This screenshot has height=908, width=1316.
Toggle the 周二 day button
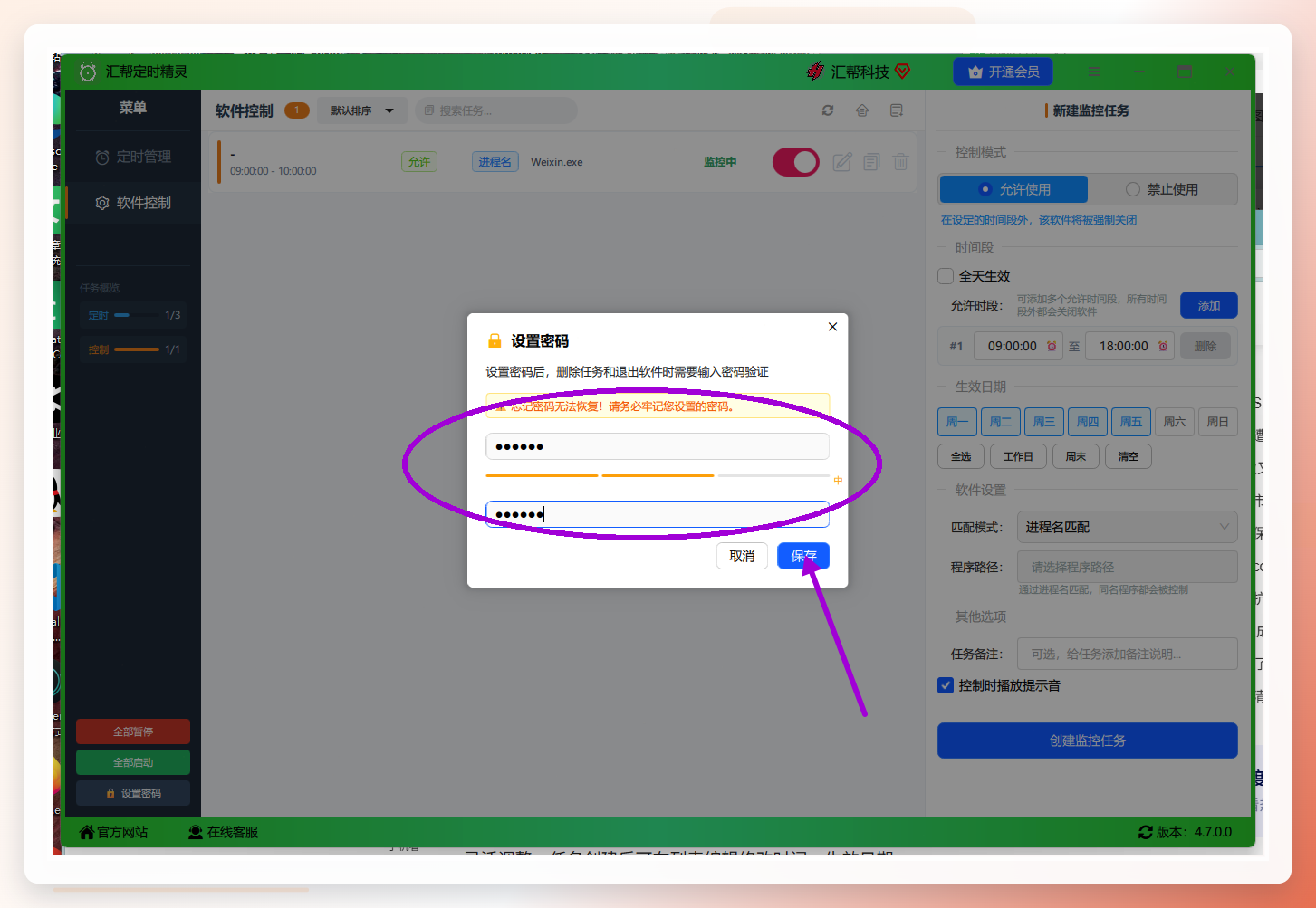point(1001,422)
